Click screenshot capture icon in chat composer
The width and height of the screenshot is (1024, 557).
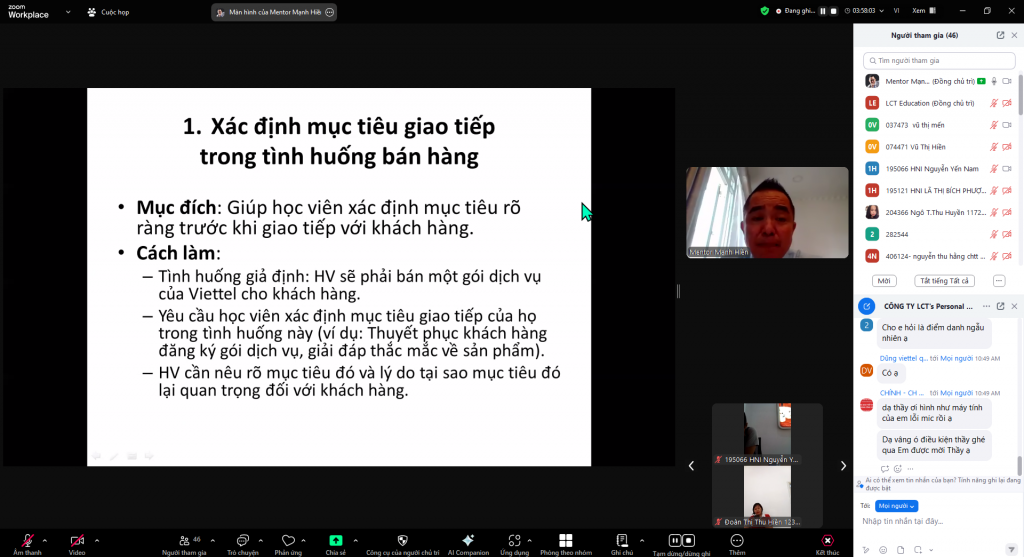pyautogui.click(x=918, y=550)
